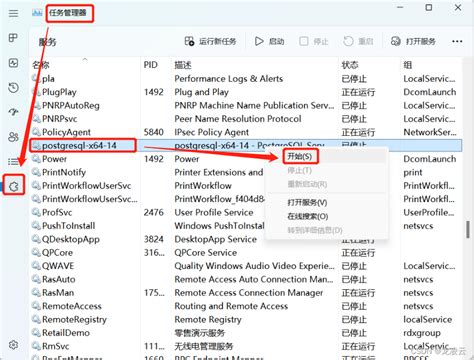This screenshot has width=474, height=360.
Task: Click the 重启 toolbar button
Action: click(358, 41)
